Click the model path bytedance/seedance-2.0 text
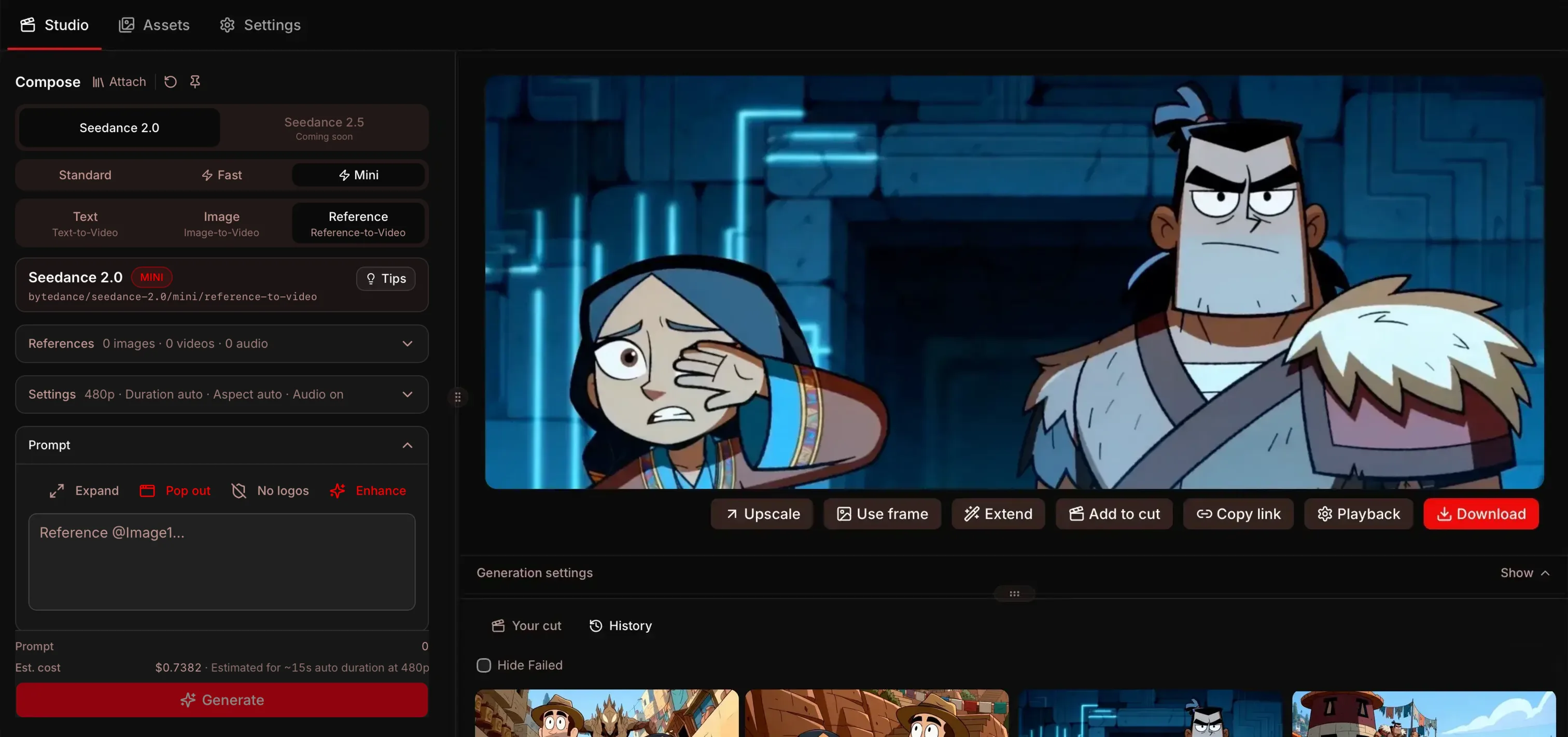Viewport: 1568px width, 737px height. [172, 297]
